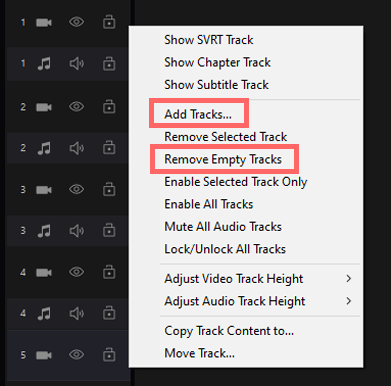
Task: Click the audio track 4 music note icon
Action: pyautogui.click(x=44, y=313)
